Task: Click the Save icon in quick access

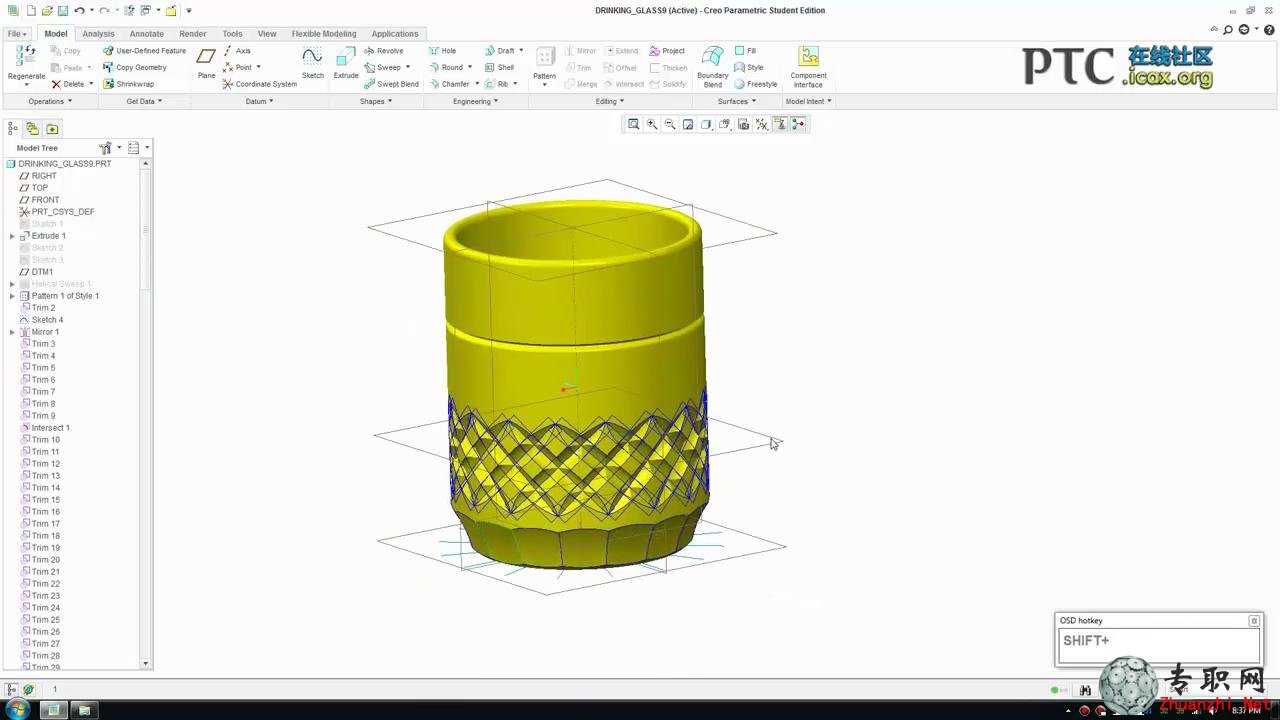Action: tap(63, 10)
